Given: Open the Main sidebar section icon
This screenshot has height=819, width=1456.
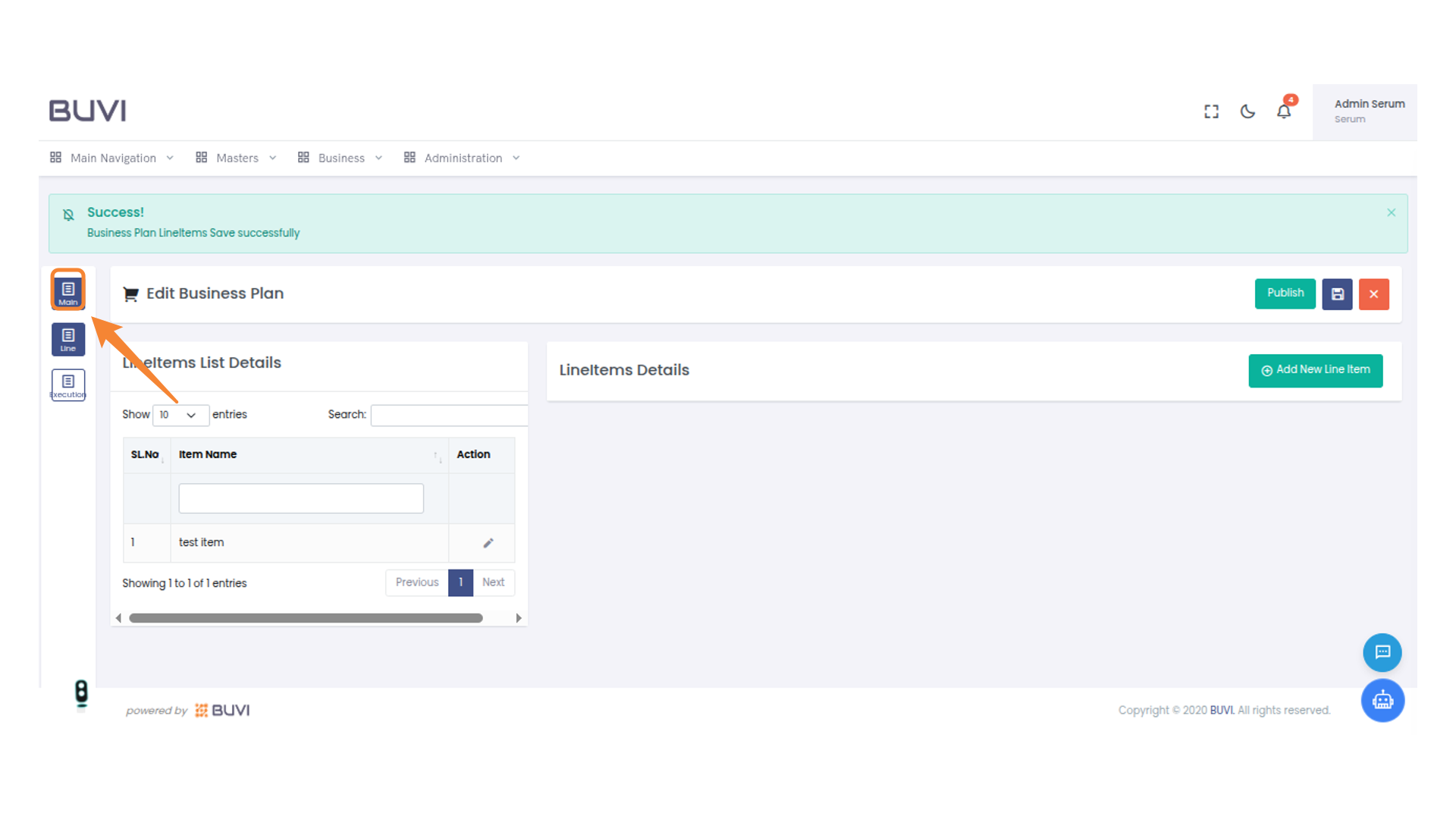Looking at the screenshot, I should [x=68, y=291].
